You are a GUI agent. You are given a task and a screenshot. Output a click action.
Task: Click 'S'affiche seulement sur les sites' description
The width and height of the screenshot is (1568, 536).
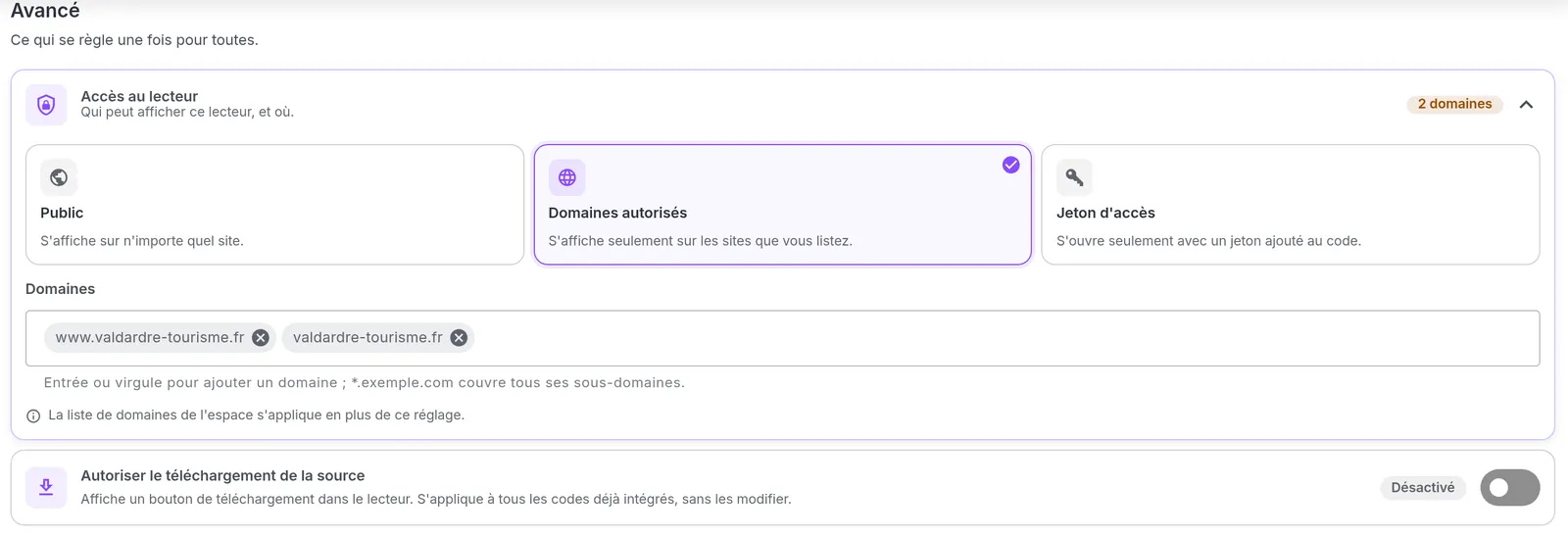(x=700, y=241)
